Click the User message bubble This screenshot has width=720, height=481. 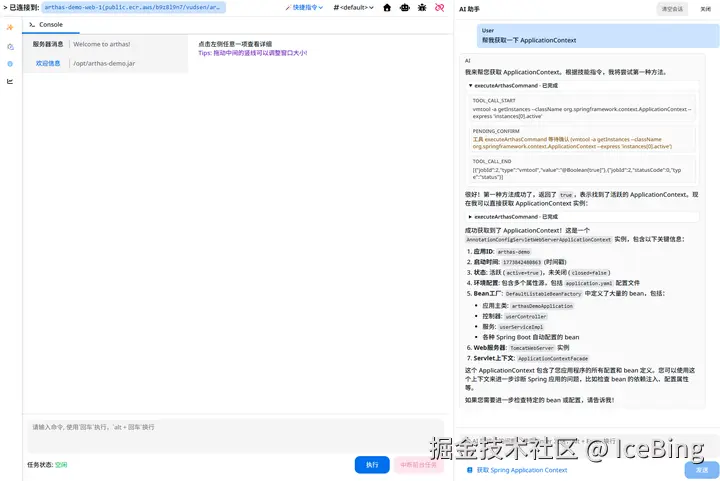597,36
